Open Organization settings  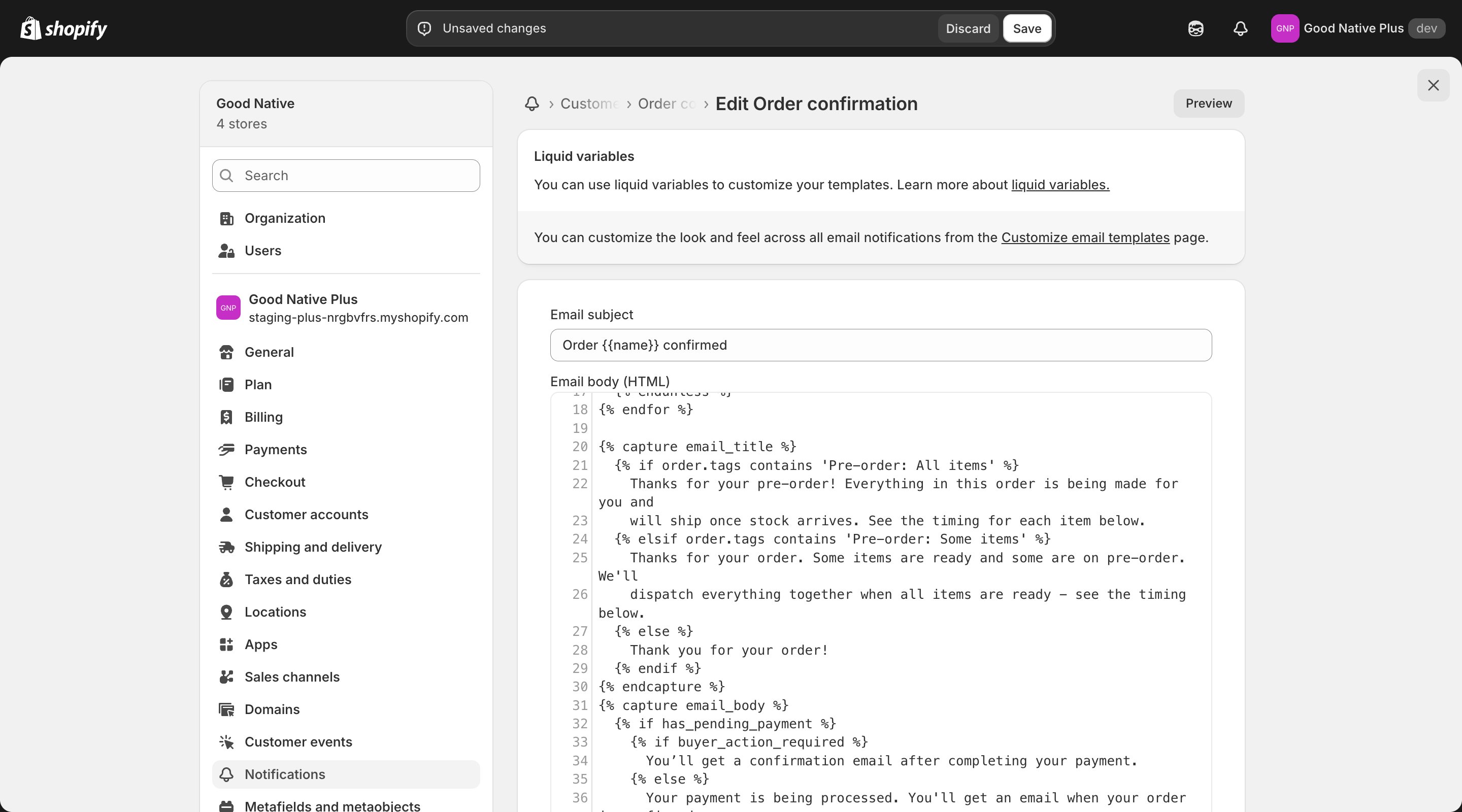346,218
